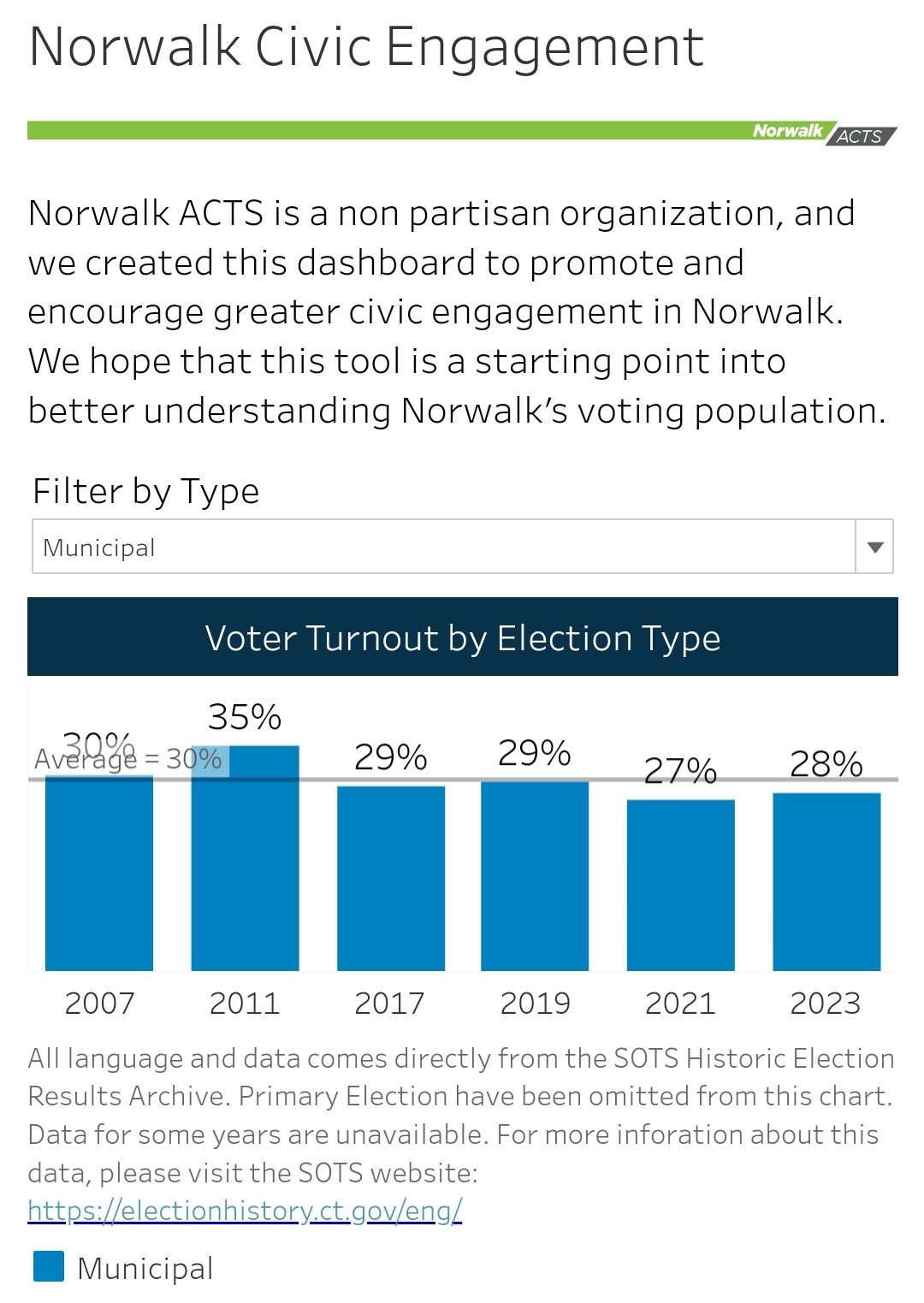924x1303 pixels.
Task: Click the Municipal legend label text
Action: [144, 1268]
